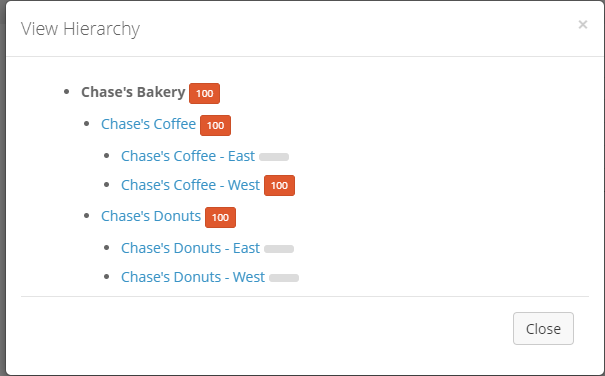Image resolution: width=605 pixels, height=376 pixels.
Task: Open the Chase's Coffee - West link
Action: pyautogui.click(x=191, y=185)
